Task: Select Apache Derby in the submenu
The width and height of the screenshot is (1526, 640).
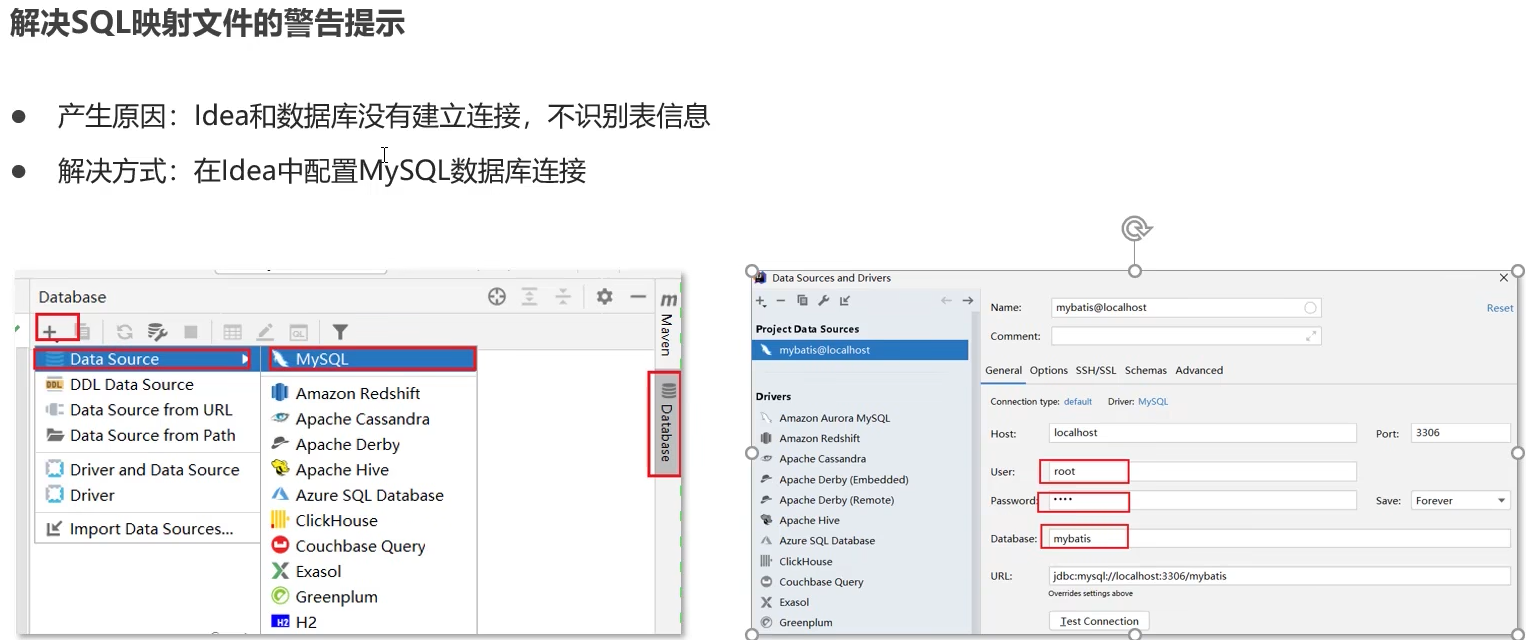Action: [x=370, y=444]
